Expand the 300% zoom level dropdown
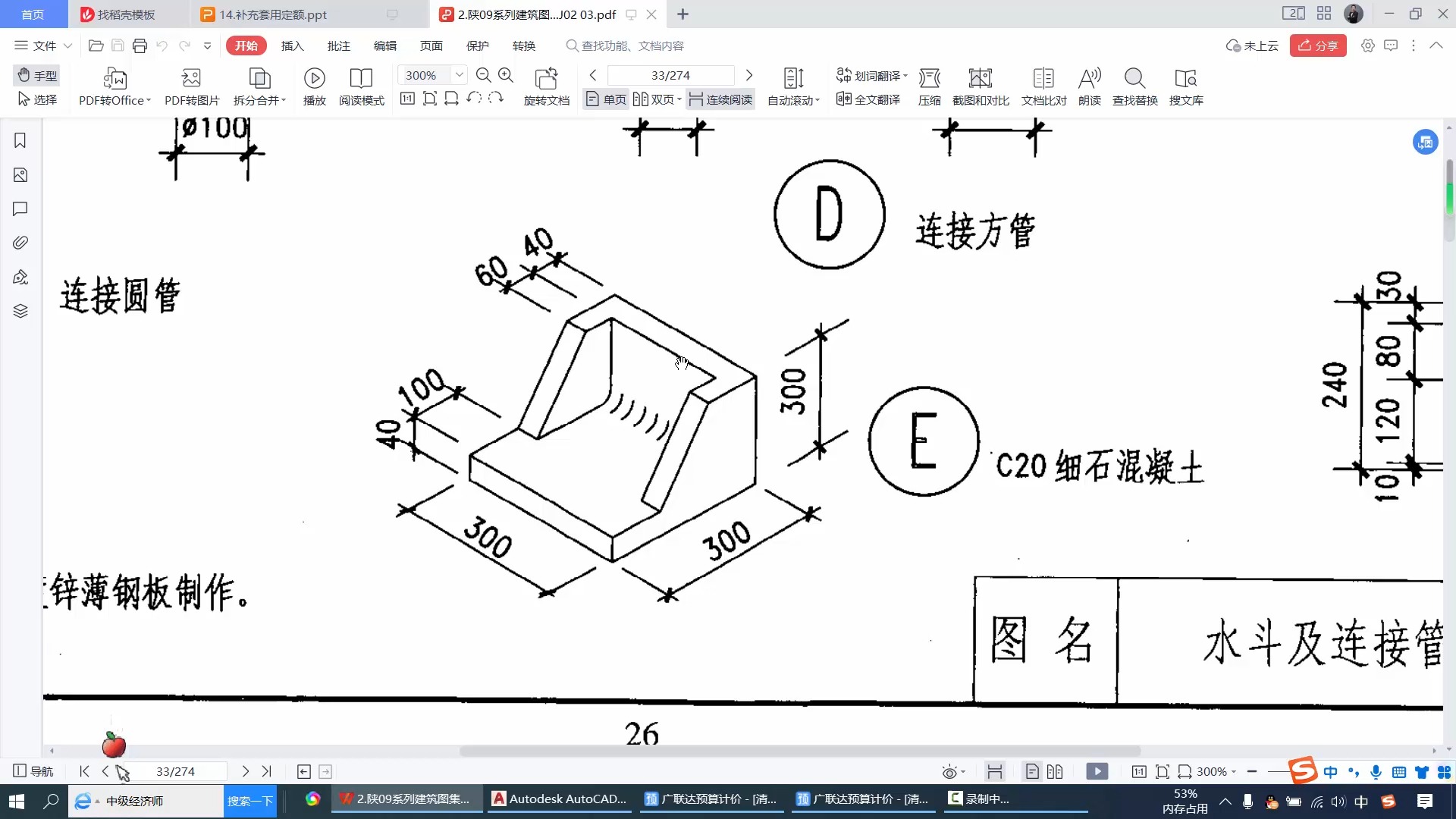Viewport: 1456px width, 819px height. 459,74
